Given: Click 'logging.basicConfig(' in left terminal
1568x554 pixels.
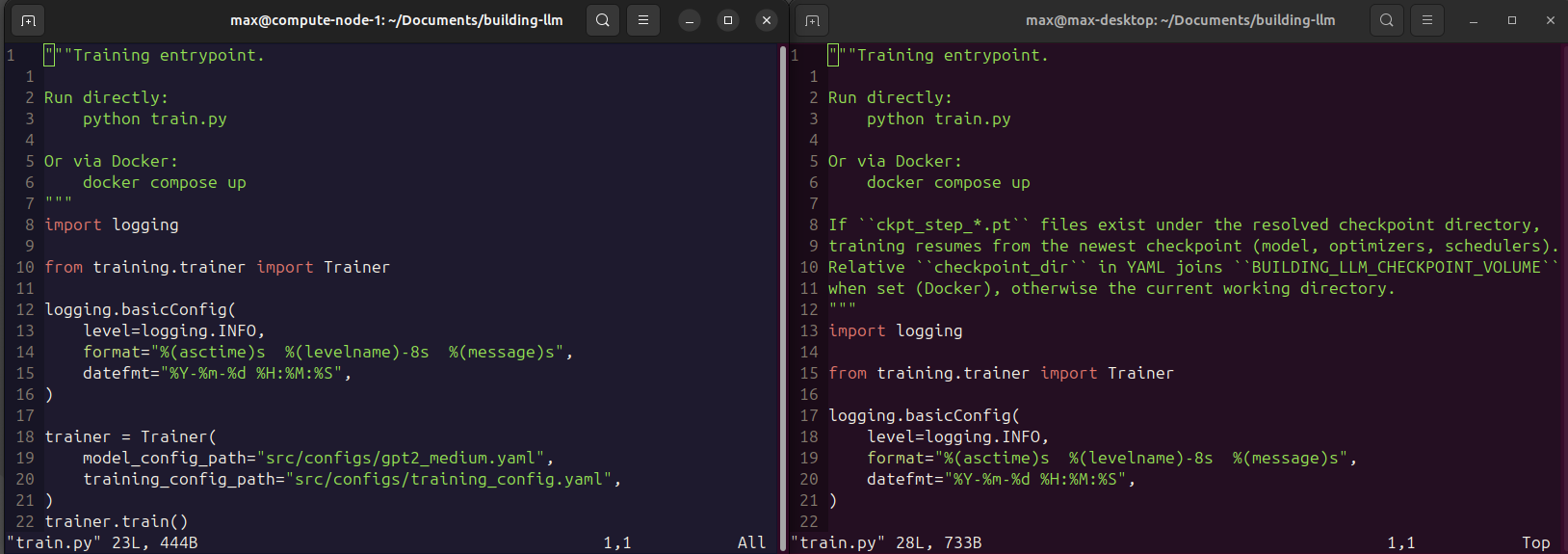Looking at the screenshot, I should 141,310.
